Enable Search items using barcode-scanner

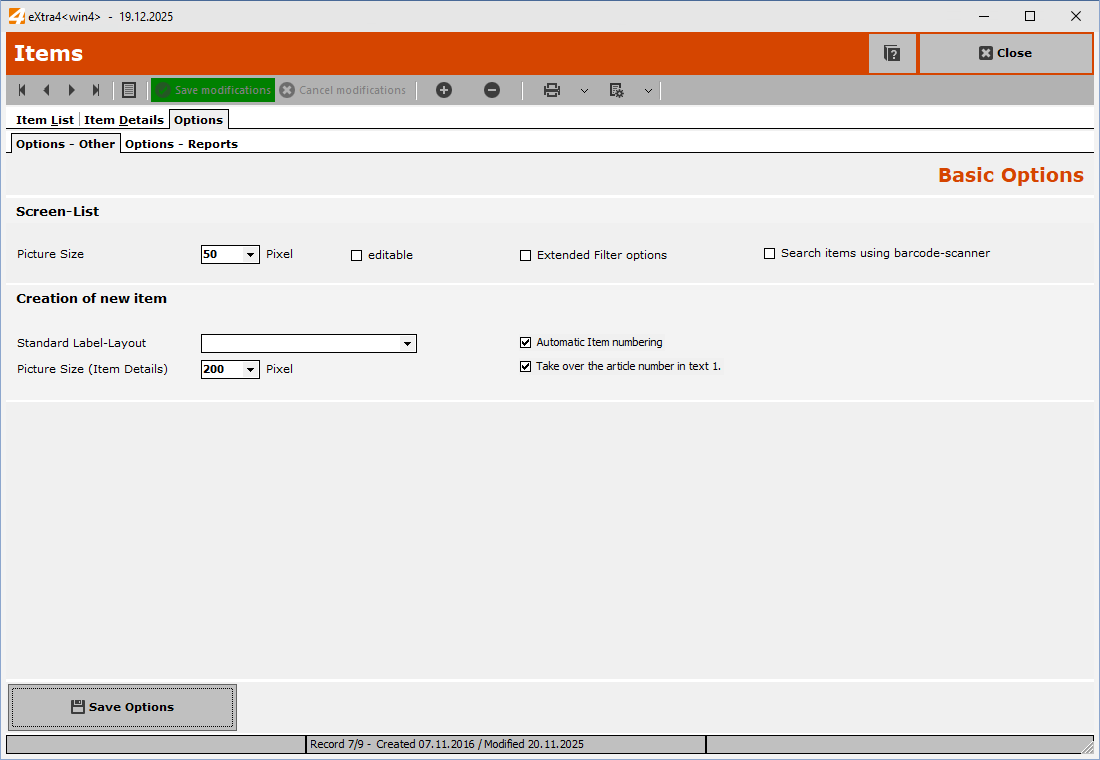770,254
